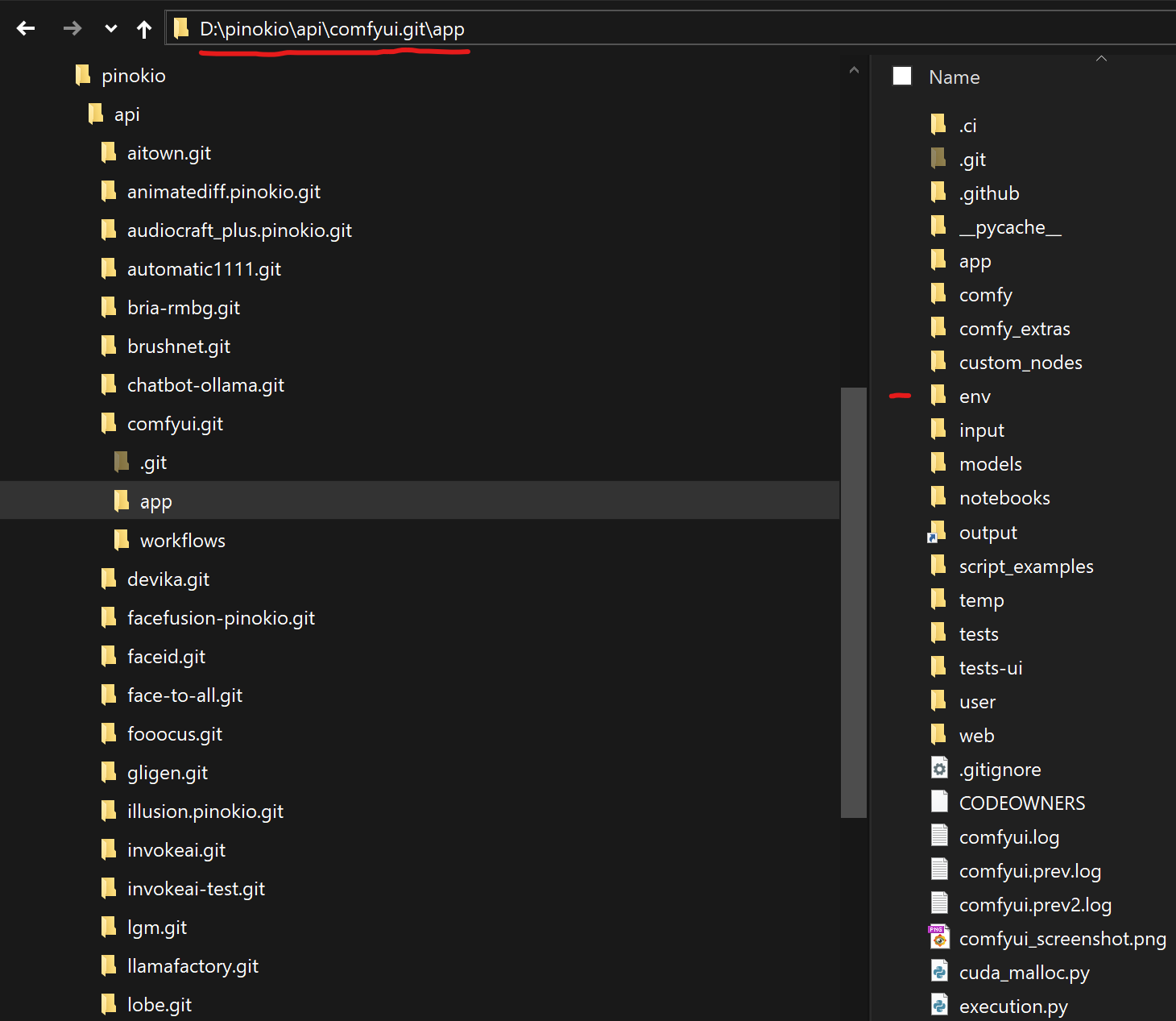Click the custom_nodes folder icon
1176x1021 pixels.
[x=938, y=363]
